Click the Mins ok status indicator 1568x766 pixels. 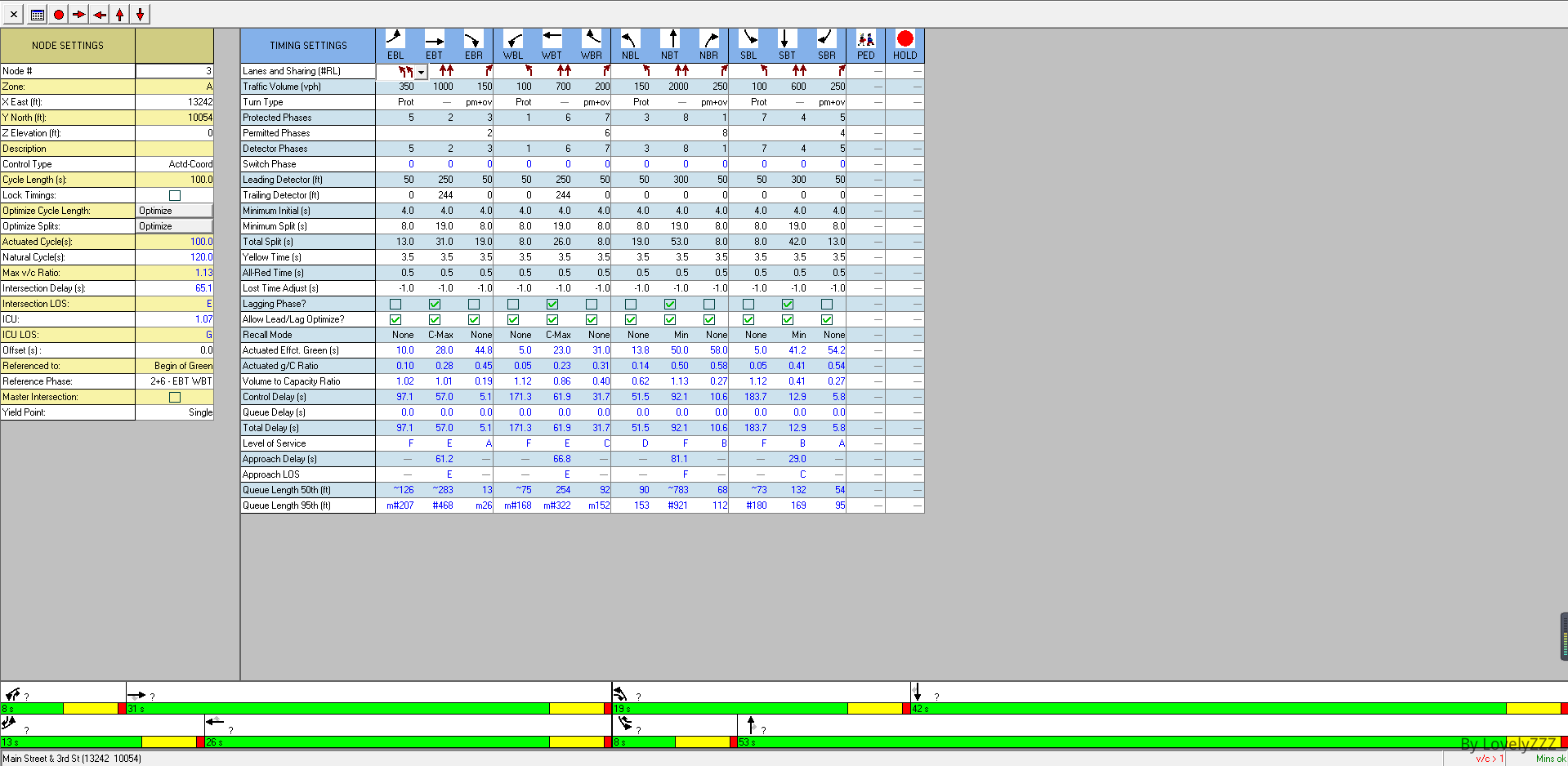coord(1550,759)
